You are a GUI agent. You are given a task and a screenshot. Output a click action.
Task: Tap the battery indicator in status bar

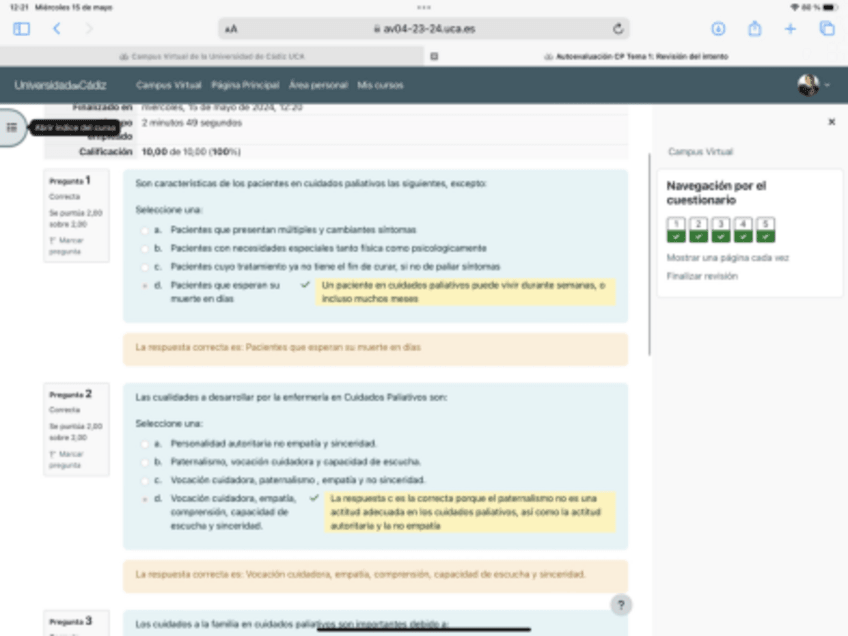pos(830,8)
